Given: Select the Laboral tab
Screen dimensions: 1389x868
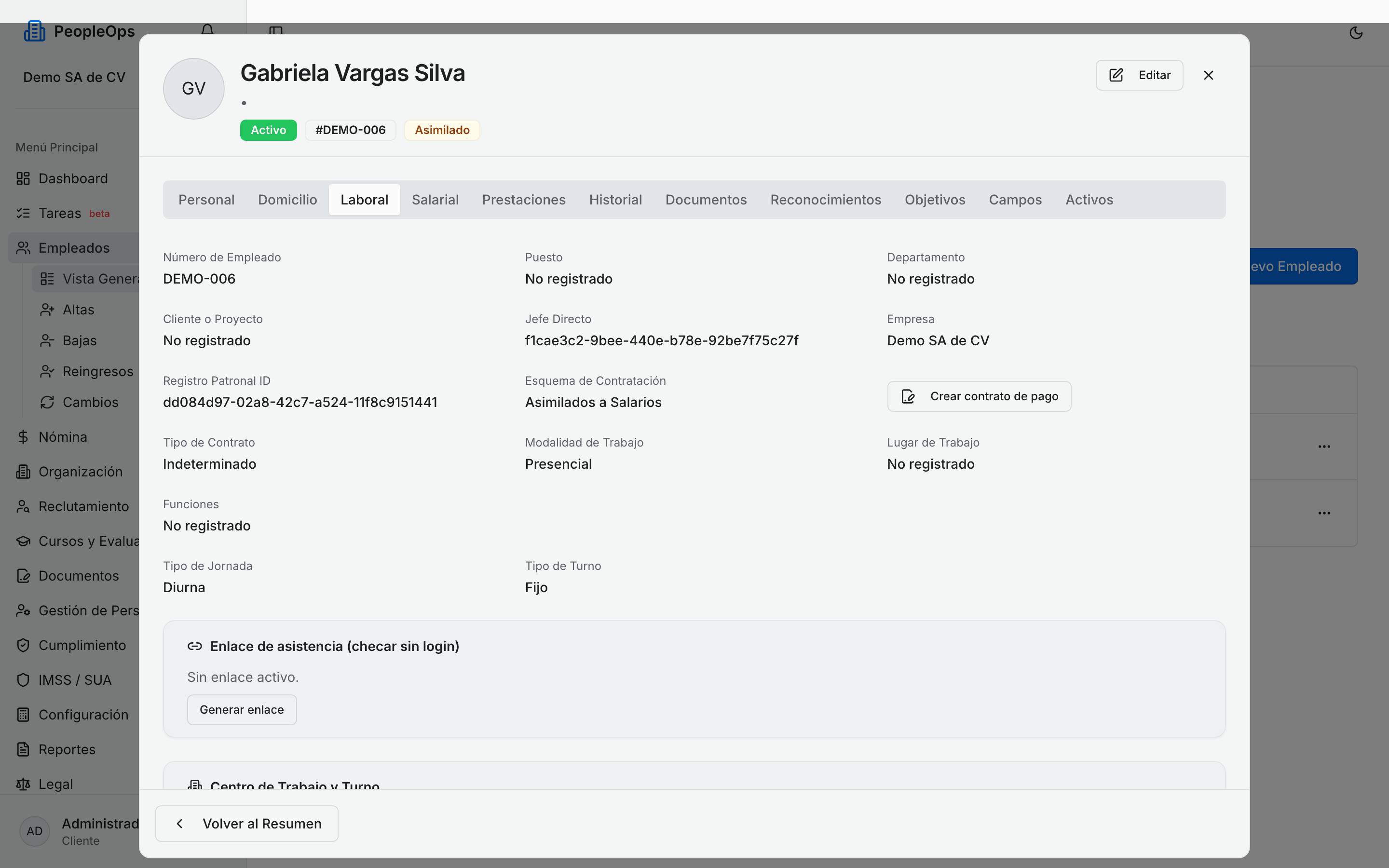Looking at the screenshot, I should [x=365, y=200].
